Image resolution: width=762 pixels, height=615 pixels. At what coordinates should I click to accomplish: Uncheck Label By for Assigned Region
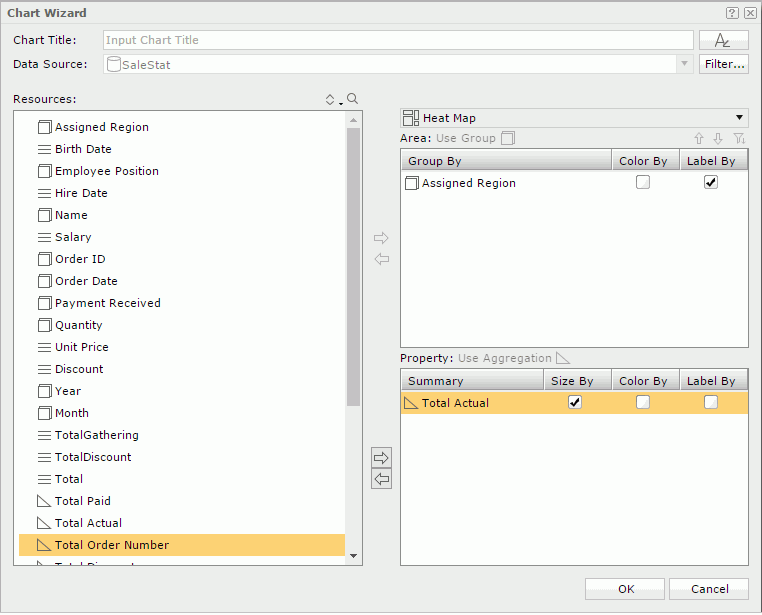[711, 182]
